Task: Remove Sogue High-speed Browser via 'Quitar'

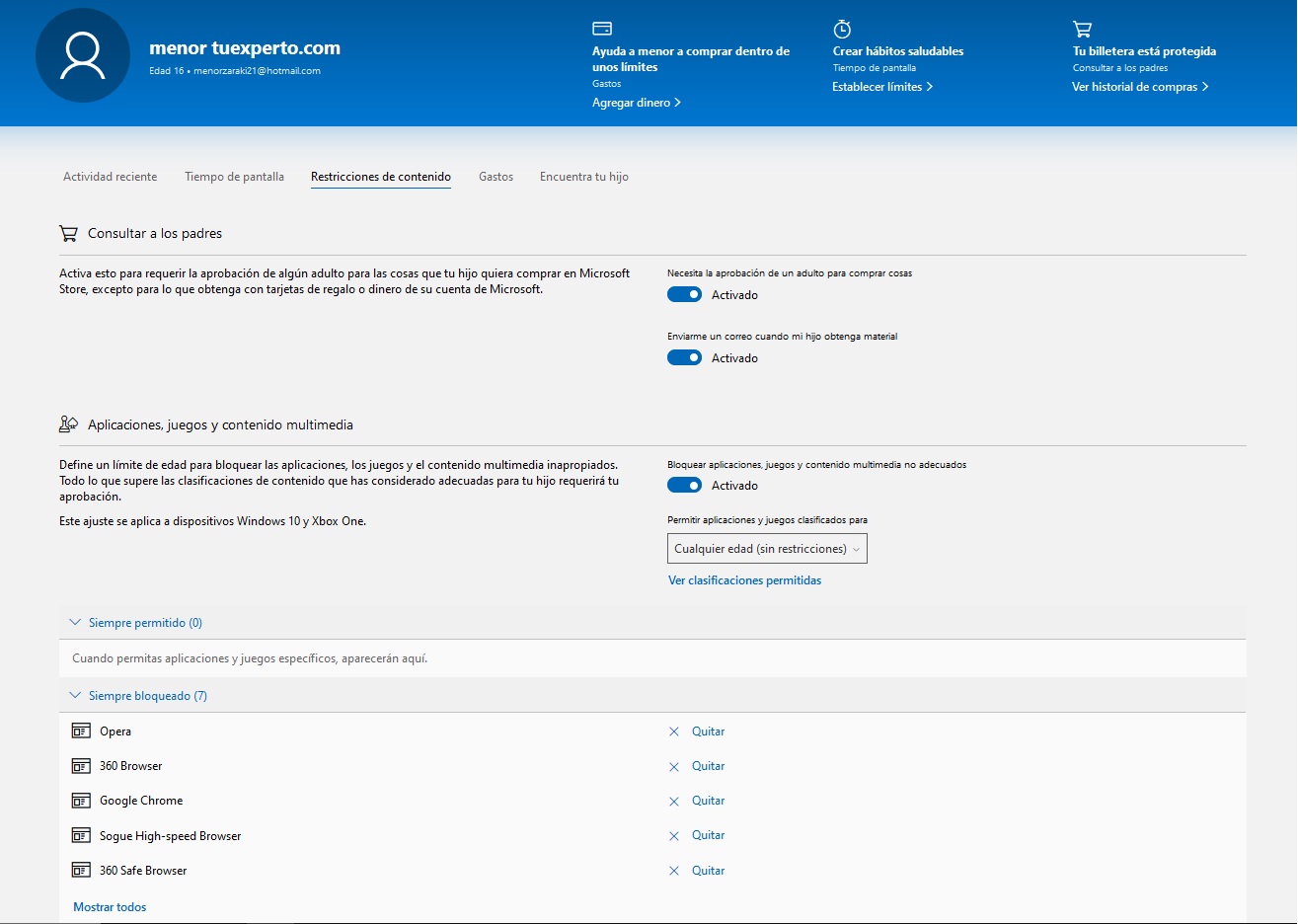Action: [x=708, y=835]
